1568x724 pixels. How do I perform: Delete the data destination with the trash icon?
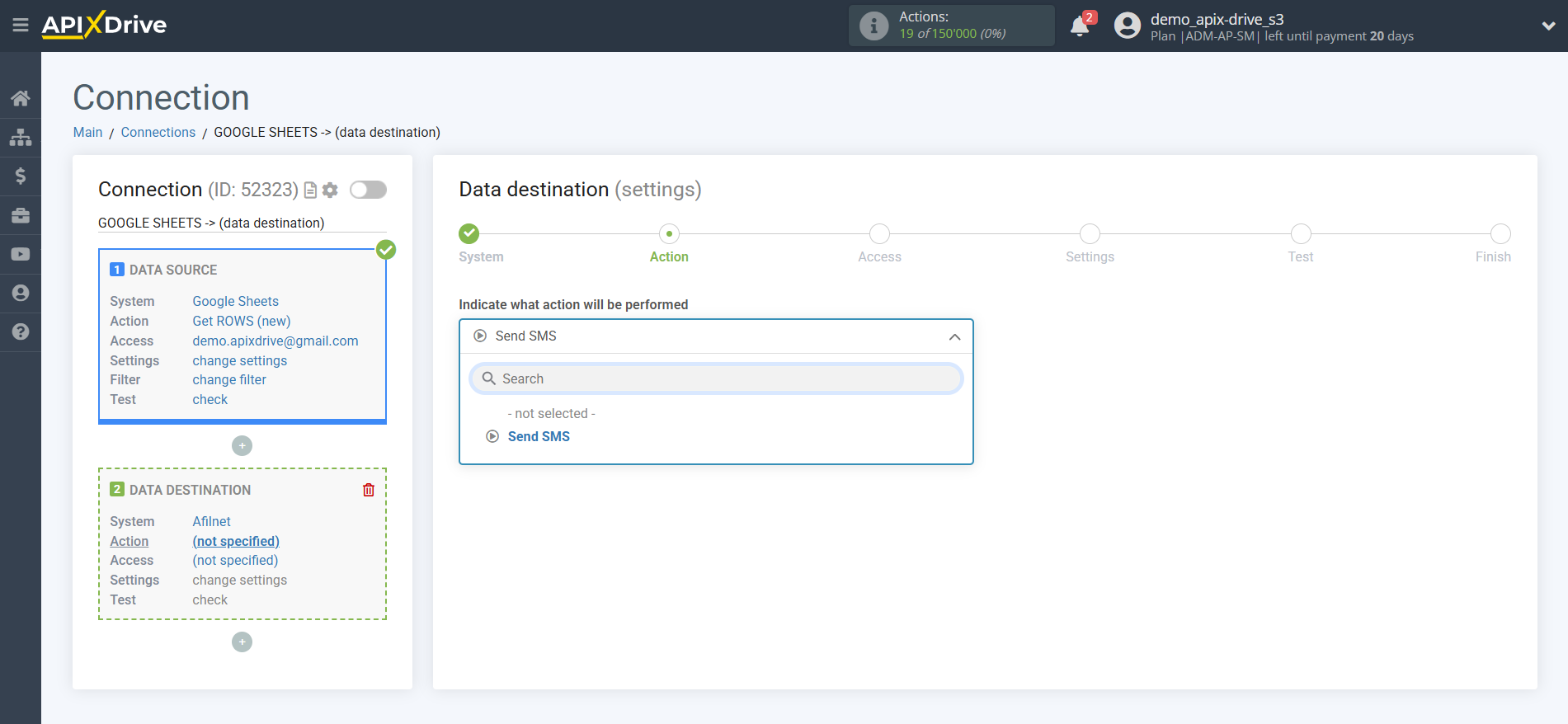[369, 490]
